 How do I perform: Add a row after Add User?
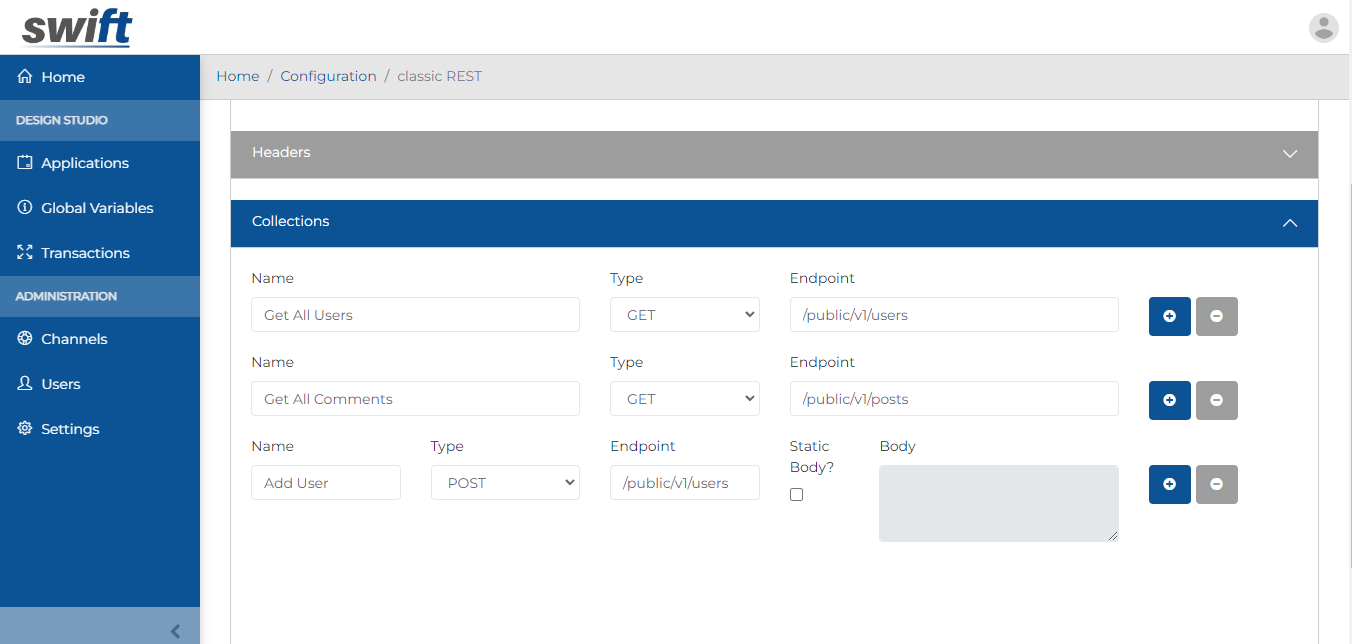[x=1169, y=484]
